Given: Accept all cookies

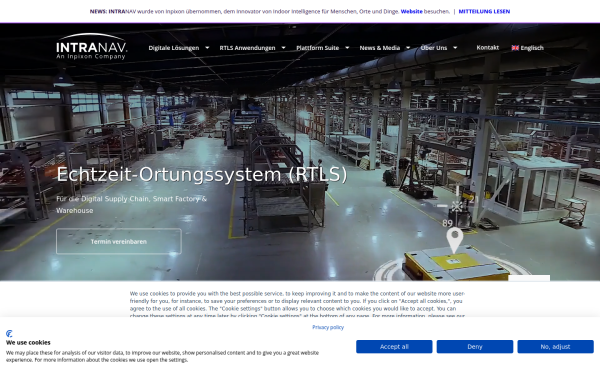Looking at the screenshot, I should click(394, 347).
